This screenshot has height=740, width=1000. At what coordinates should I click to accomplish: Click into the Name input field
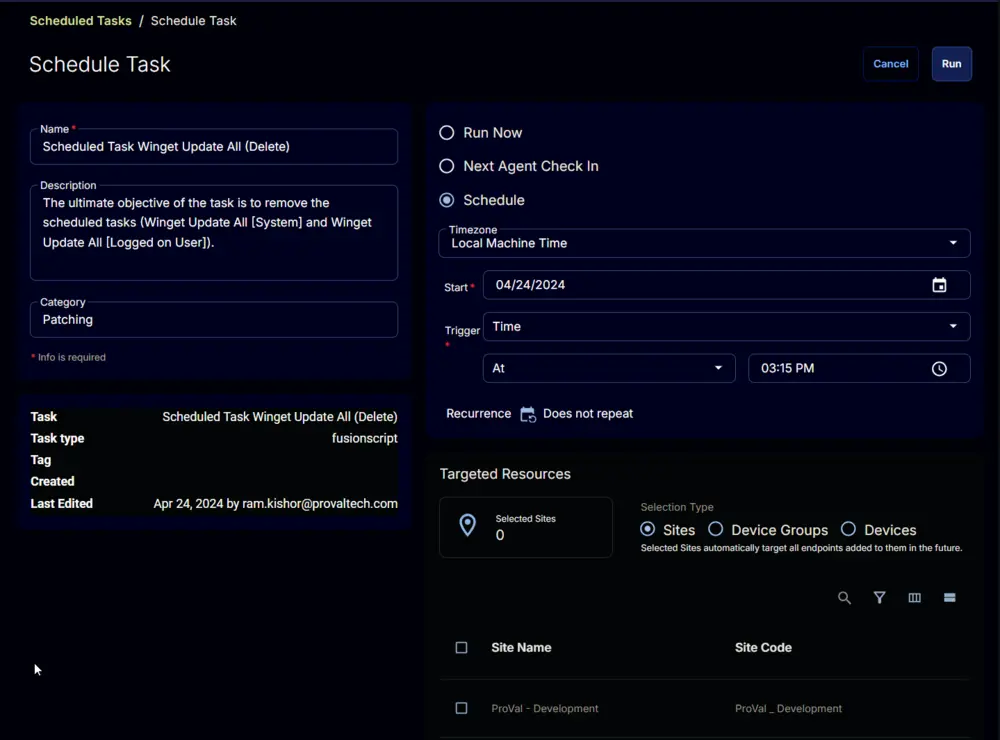point(214,147)
